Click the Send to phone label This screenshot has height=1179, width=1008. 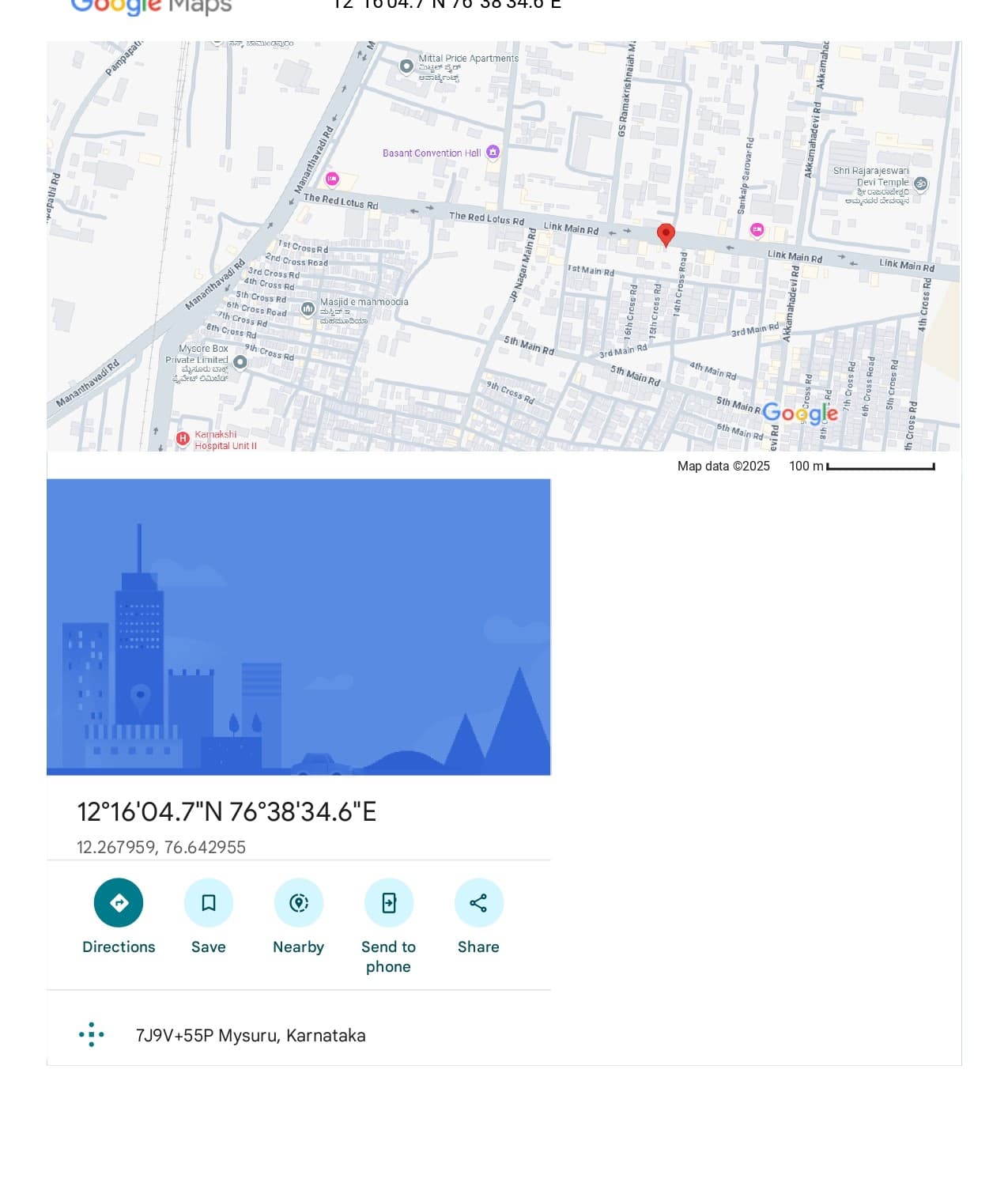pos(388,957)
